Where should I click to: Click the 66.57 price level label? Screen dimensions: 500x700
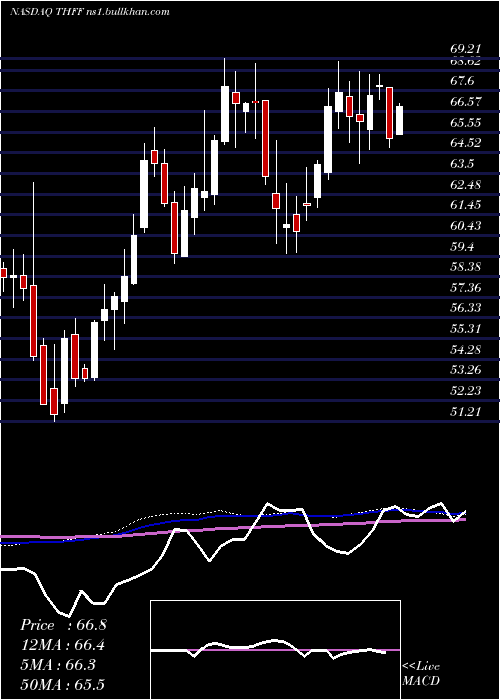pyautogui.click(x=466, y=102)
